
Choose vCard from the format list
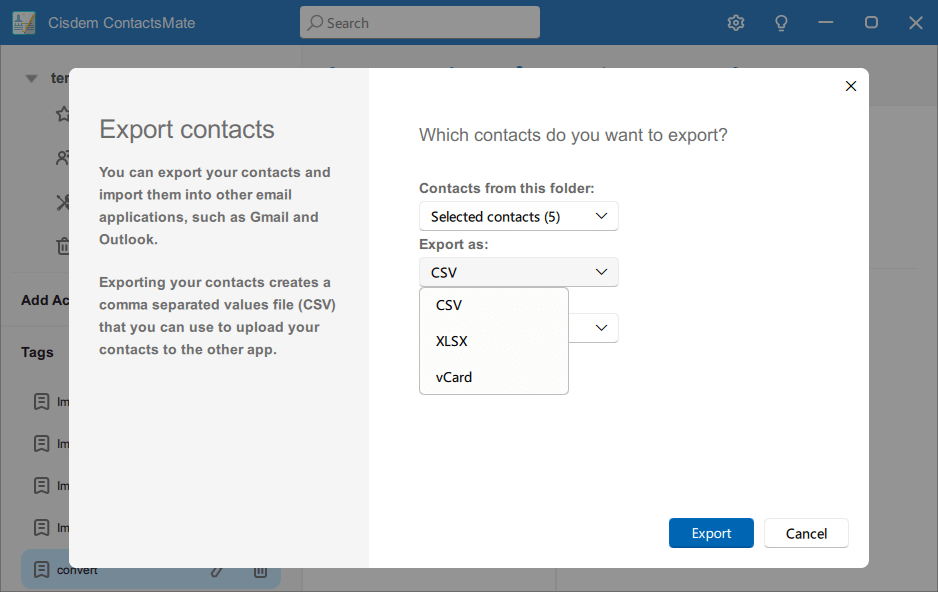(454, 377)
